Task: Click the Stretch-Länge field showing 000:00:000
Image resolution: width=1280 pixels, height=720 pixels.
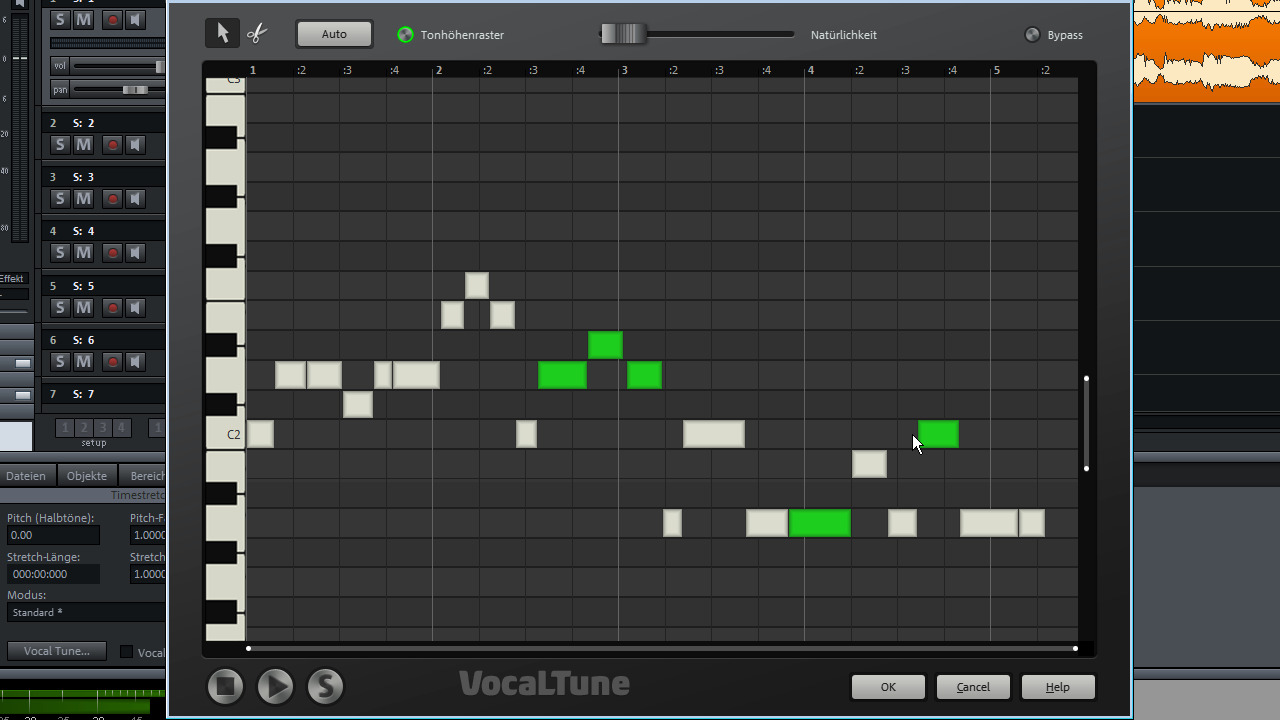Action: click(x=54, y=574)
